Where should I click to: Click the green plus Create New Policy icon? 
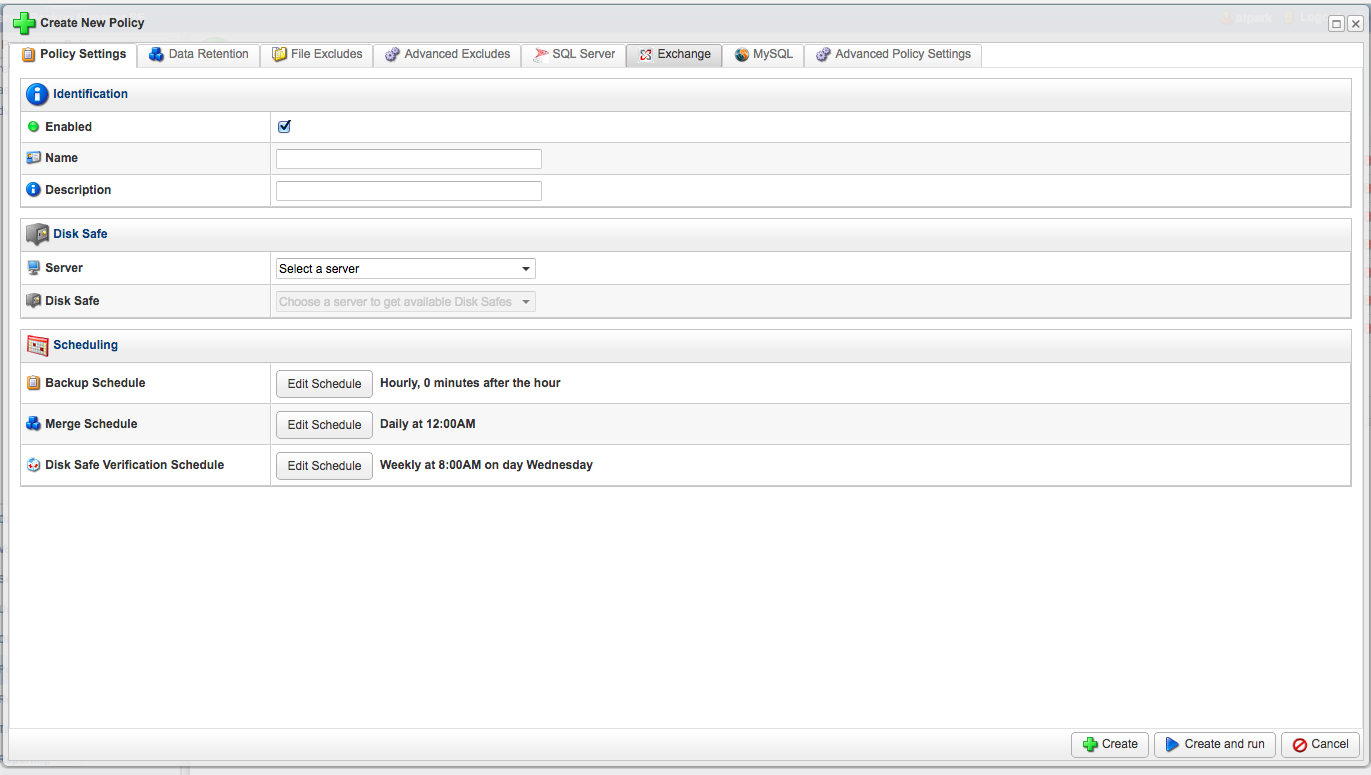point(24,23)
